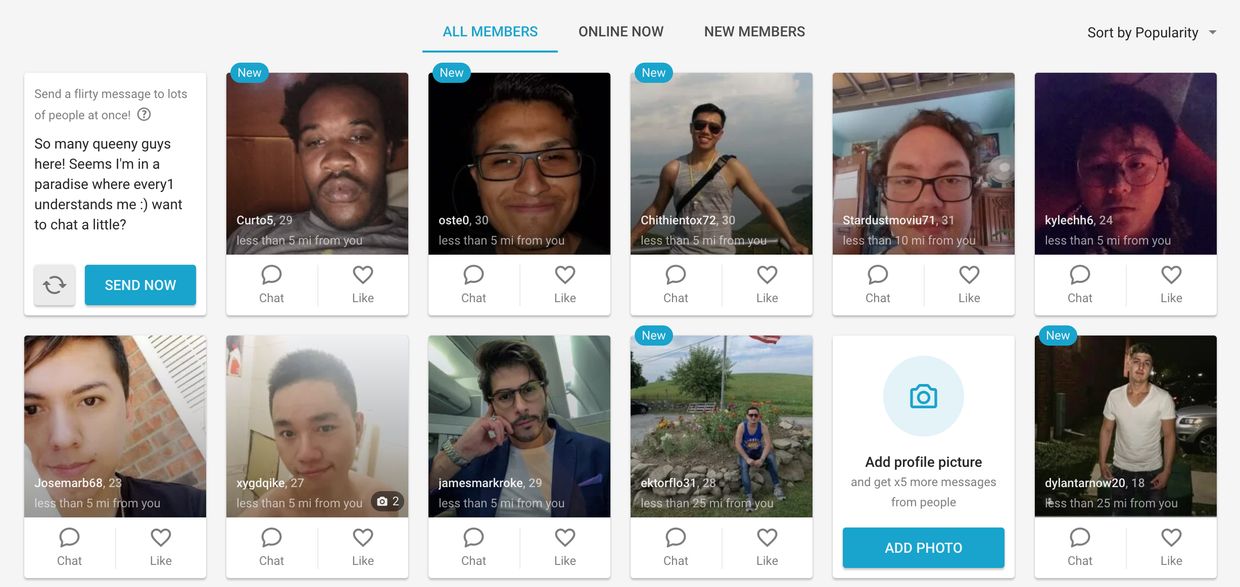
Task: Refresh the flirty message suggestion
Action: pos(55,285)
